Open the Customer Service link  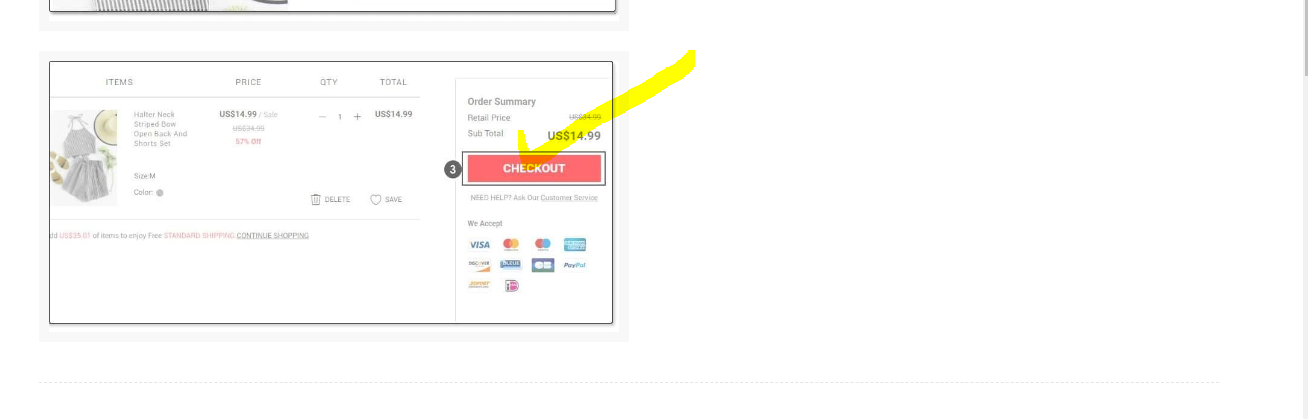[x=569, y=198]
